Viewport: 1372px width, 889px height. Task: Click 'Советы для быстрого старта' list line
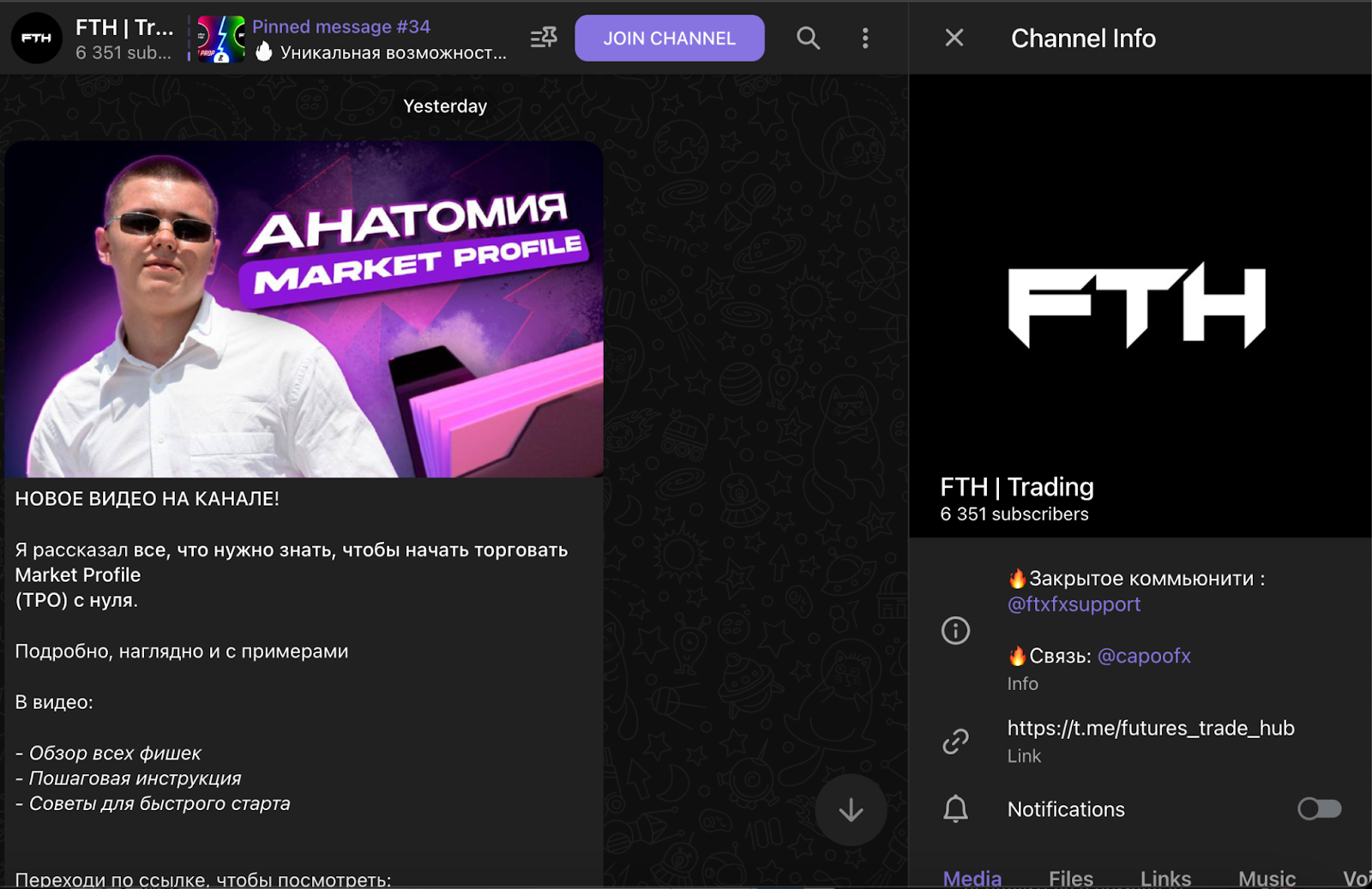click(153, 803)
